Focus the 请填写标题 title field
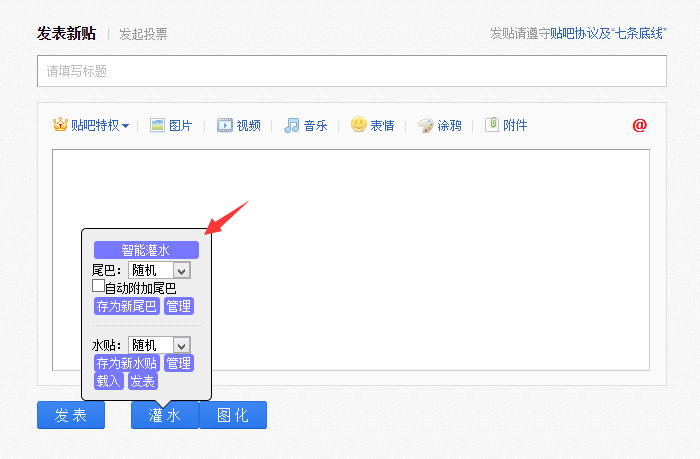This screenshot has height=459, width=700. pos(352,71)
